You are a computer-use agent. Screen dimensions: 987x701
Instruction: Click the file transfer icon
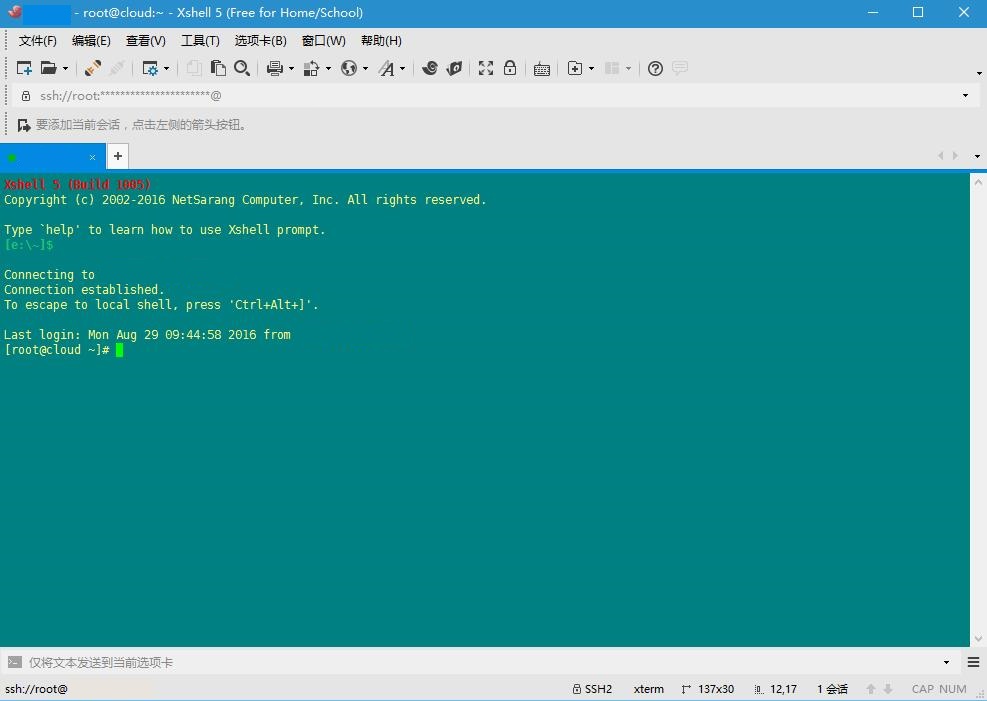coord(312,68)
